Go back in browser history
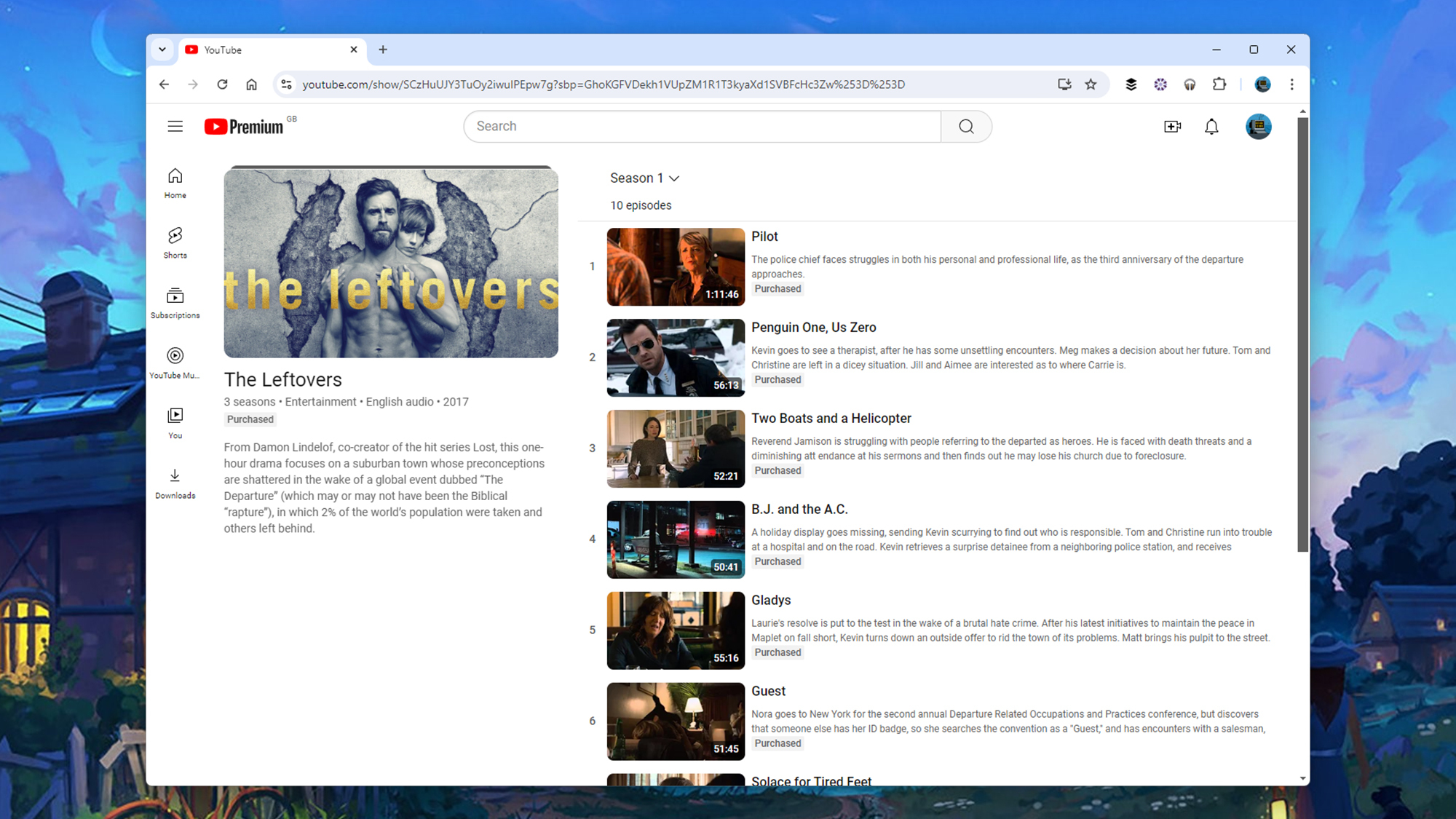This screenshot has width=1456, height=819. click(164, 84)
